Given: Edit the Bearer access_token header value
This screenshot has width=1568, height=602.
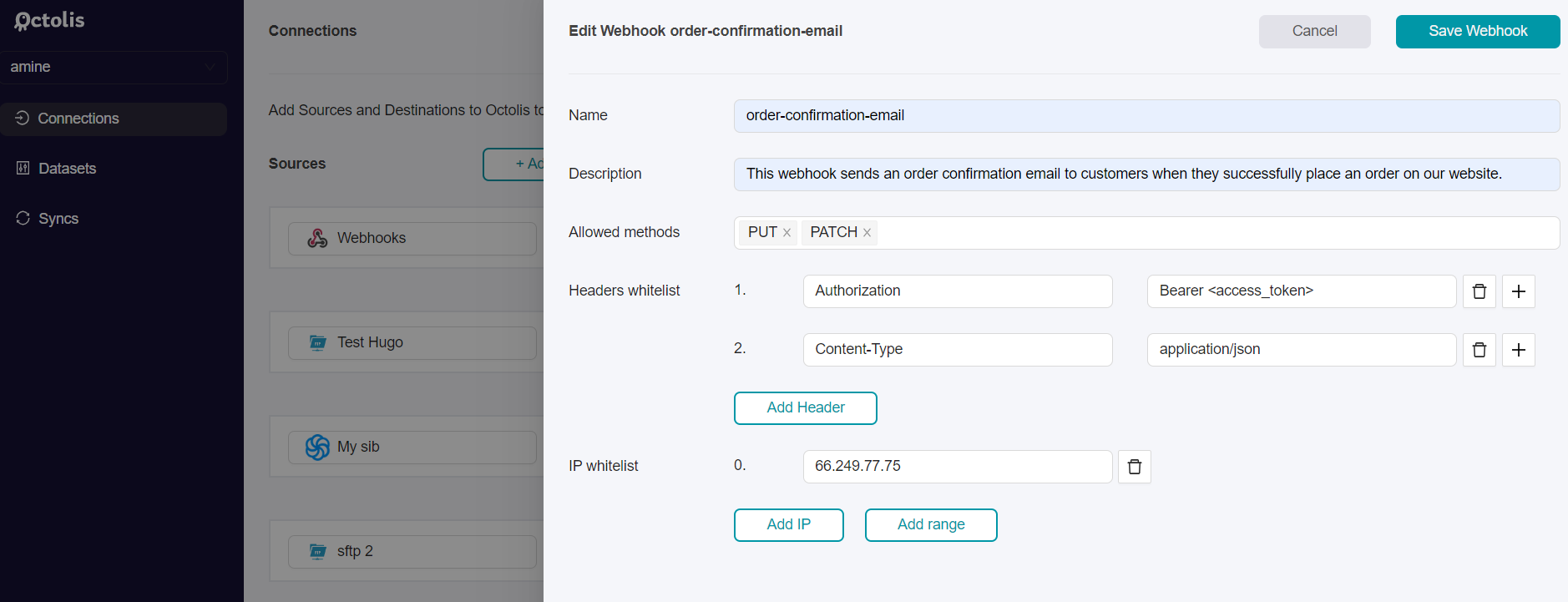Looking at the screenshot, I should (1301, 291).
